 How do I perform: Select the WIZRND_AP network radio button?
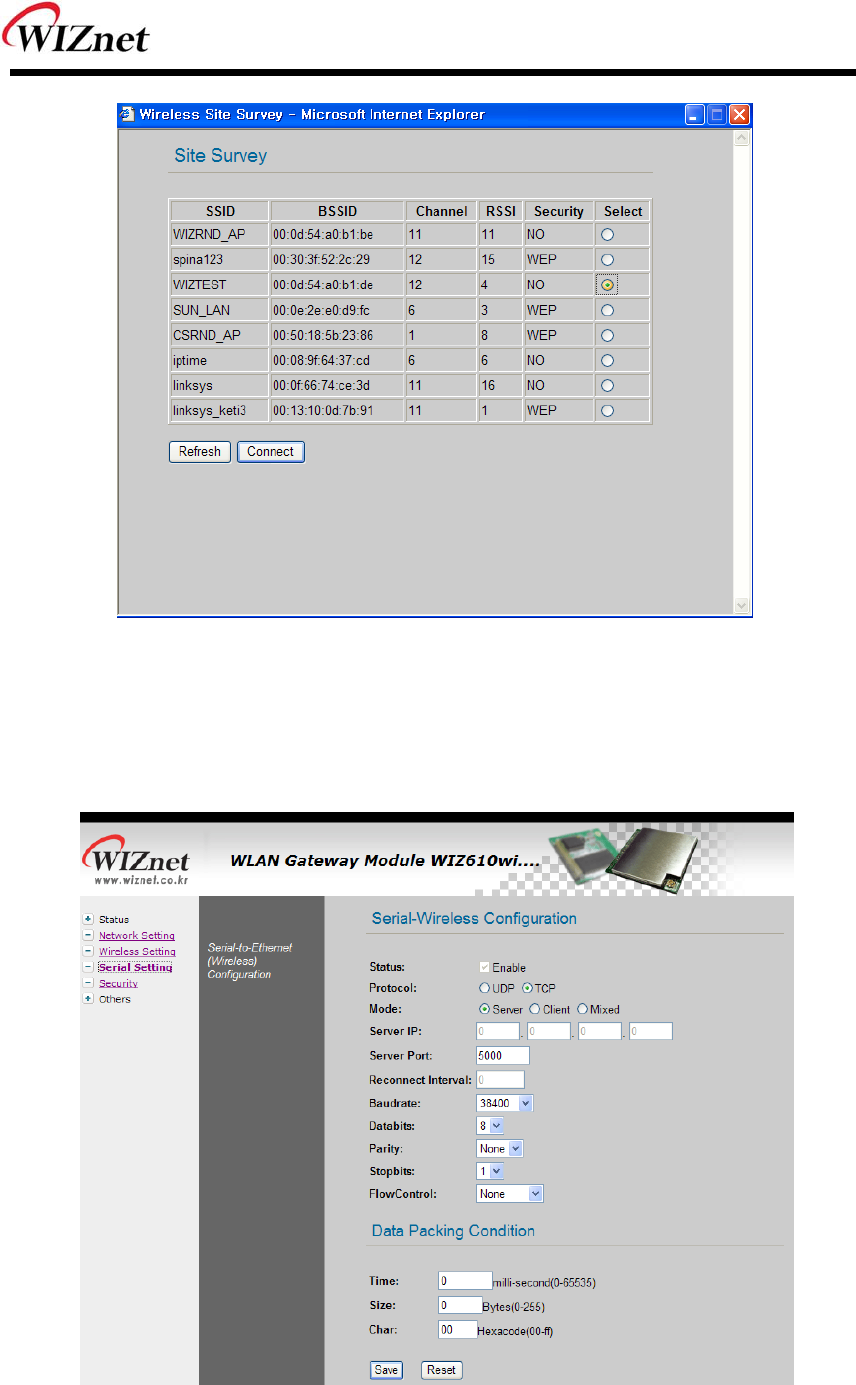coord(608,235)
